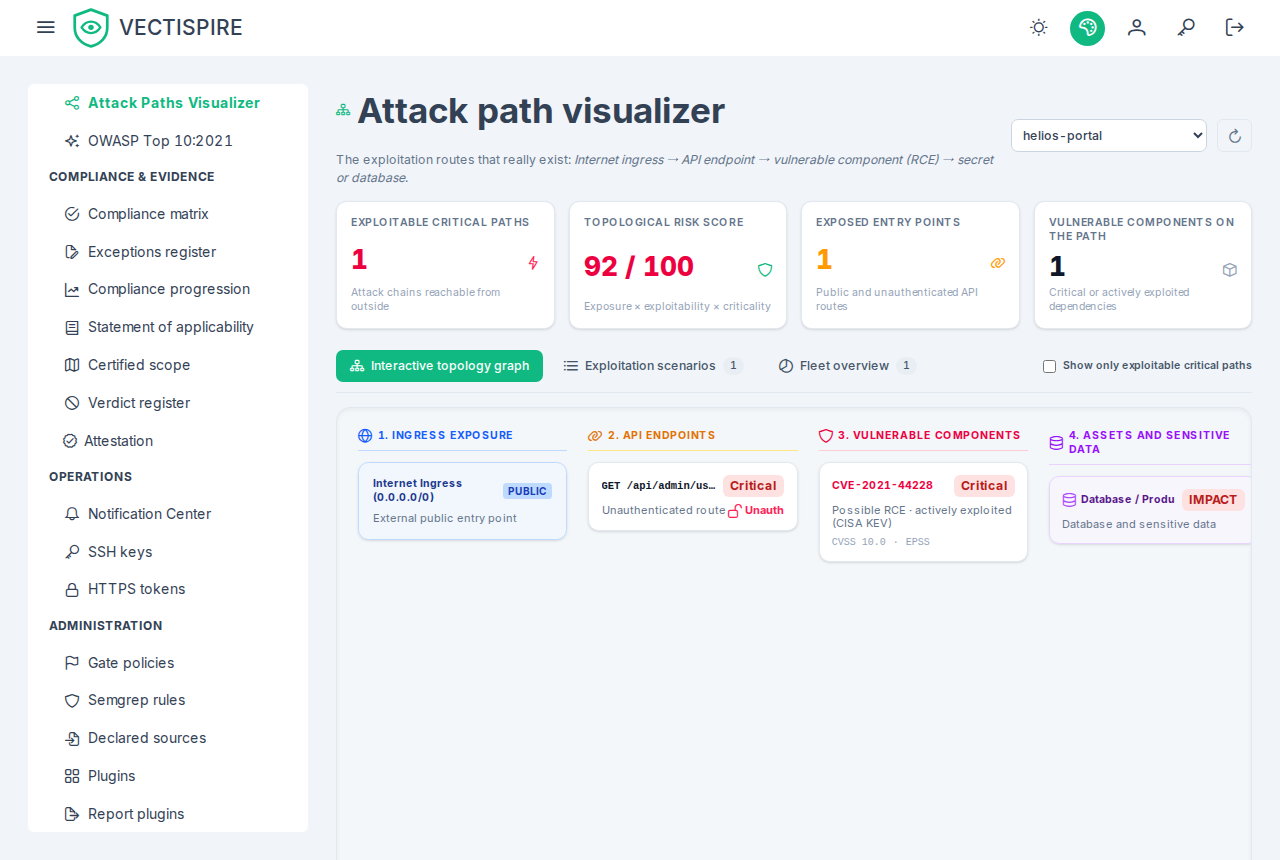The height and width of the screenshot is (860, 1280).
Task: Open Semgrep rules
Action: point(168,700)
